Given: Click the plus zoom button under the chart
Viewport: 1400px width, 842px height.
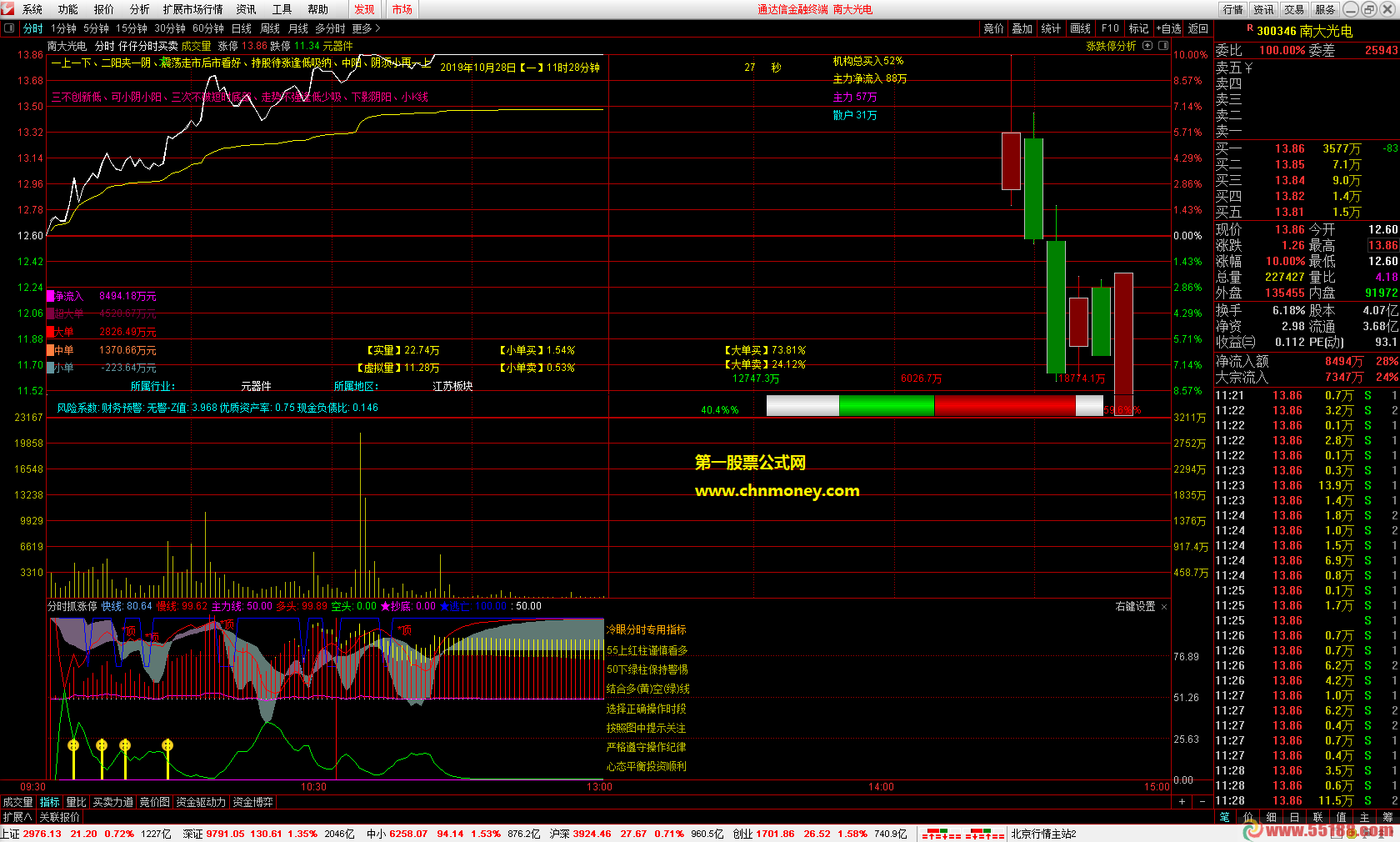Looking at the screenshot, I should 1182,801.
